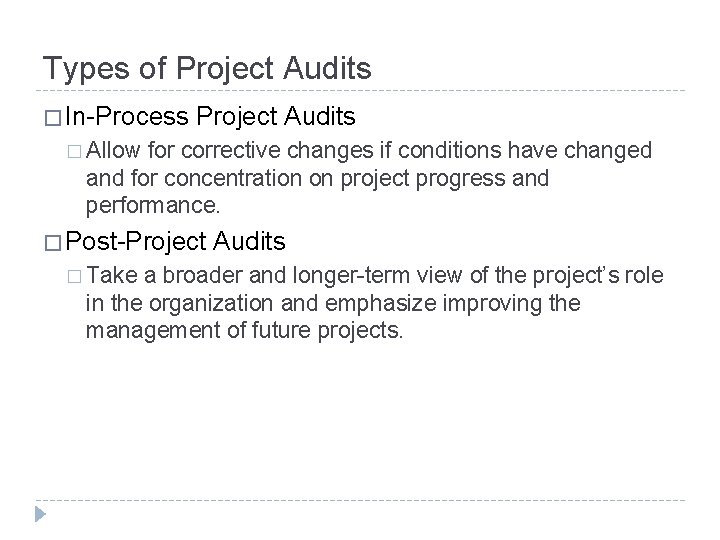Click the words project progress and
Screen dimensions: 720x540
point(444,179)
